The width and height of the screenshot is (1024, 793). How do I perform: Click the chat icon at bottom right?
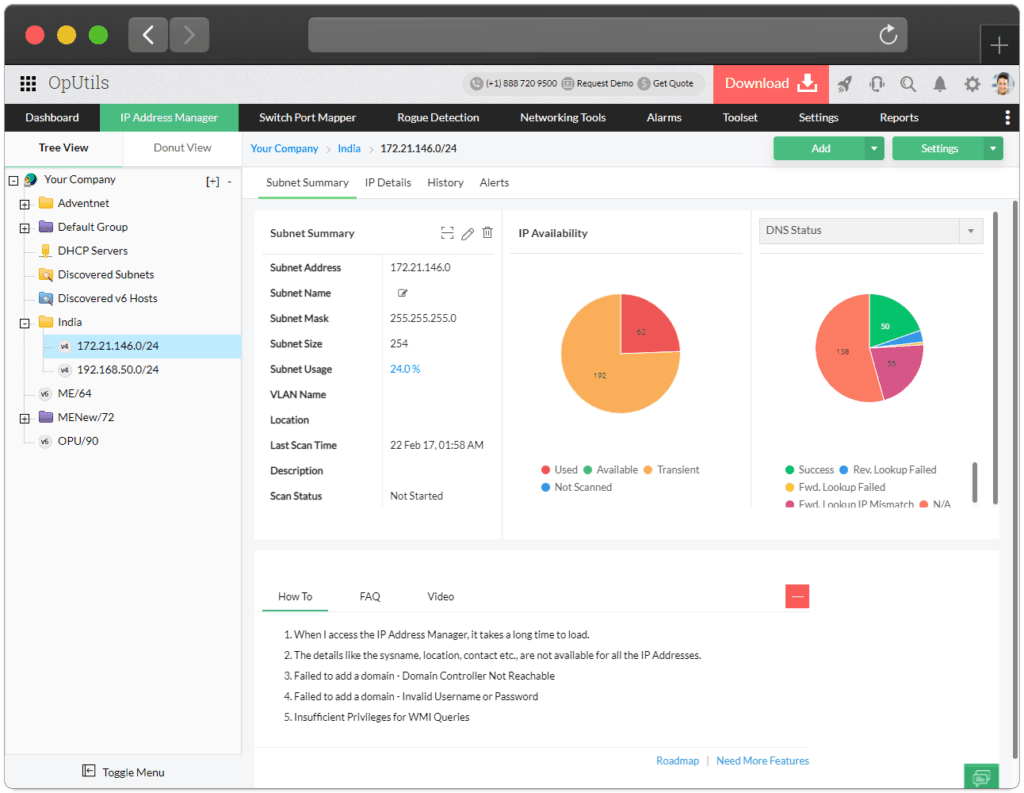point(981,777)
